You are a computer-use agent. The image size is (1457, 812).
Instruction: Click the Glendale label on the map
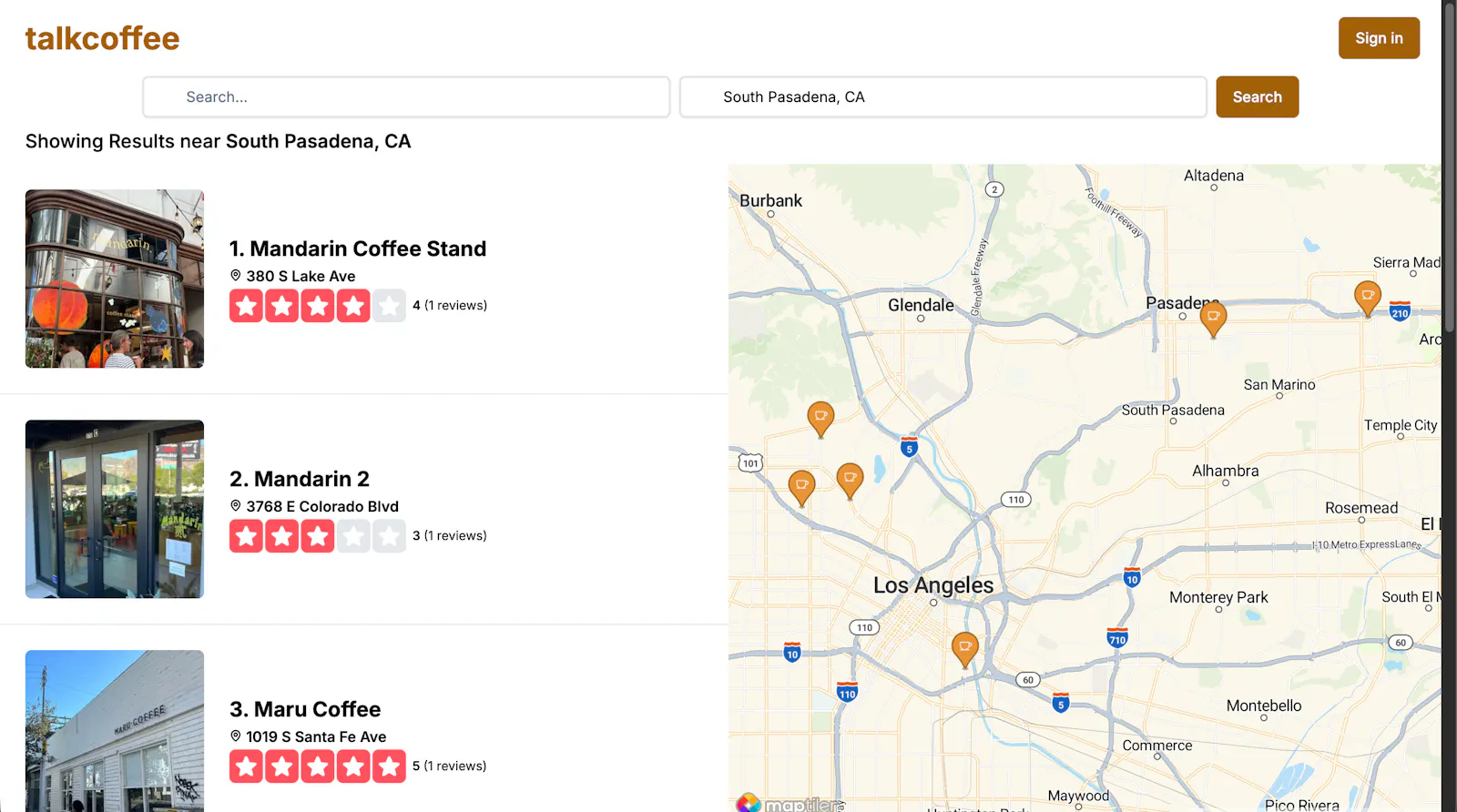pos(921,305)
